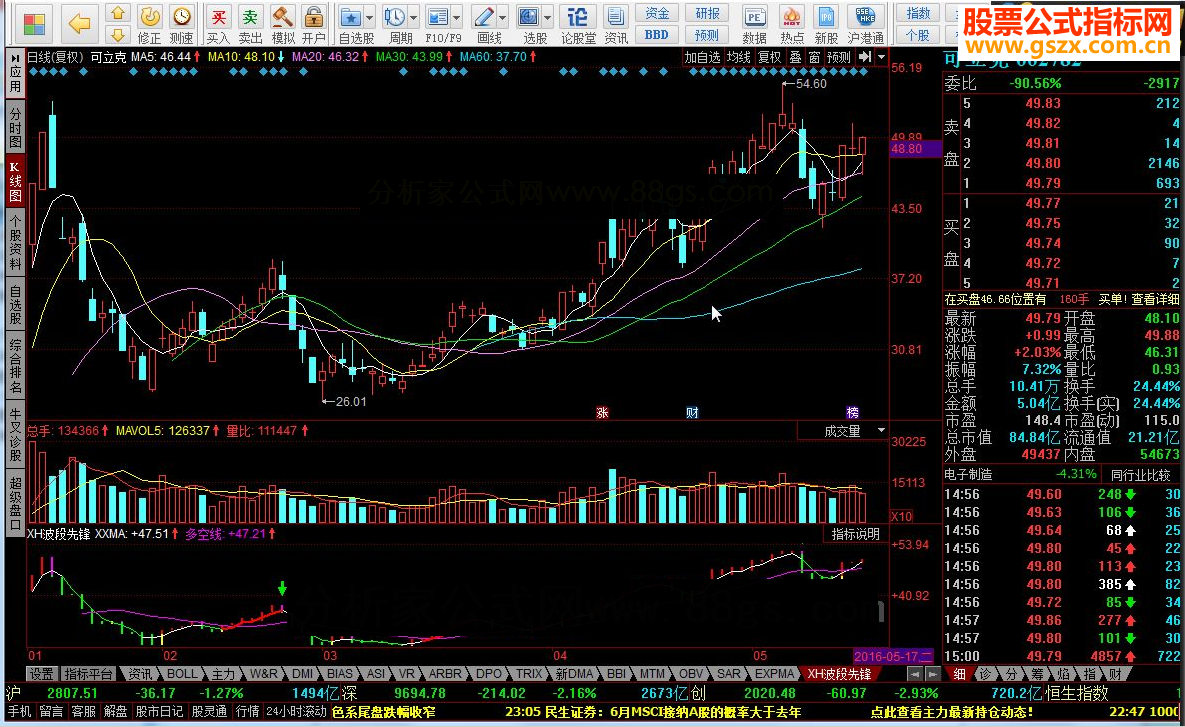Click the 买入 buy icon
This screenshot has width=1185, height=727.
click(218, 24)
